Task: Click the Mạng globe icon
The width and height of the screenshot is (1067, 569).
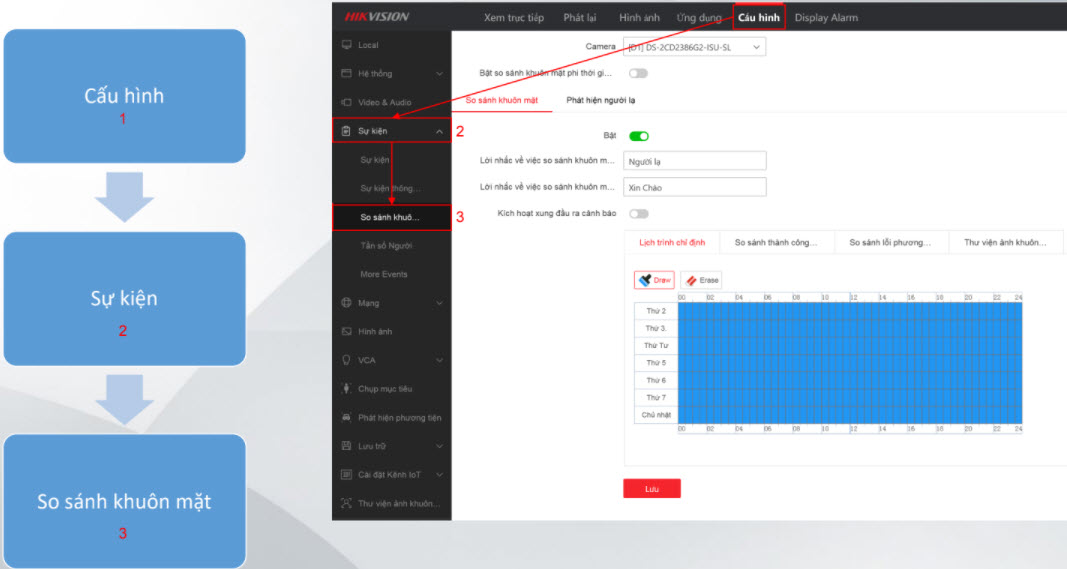Action: point(347,303)
